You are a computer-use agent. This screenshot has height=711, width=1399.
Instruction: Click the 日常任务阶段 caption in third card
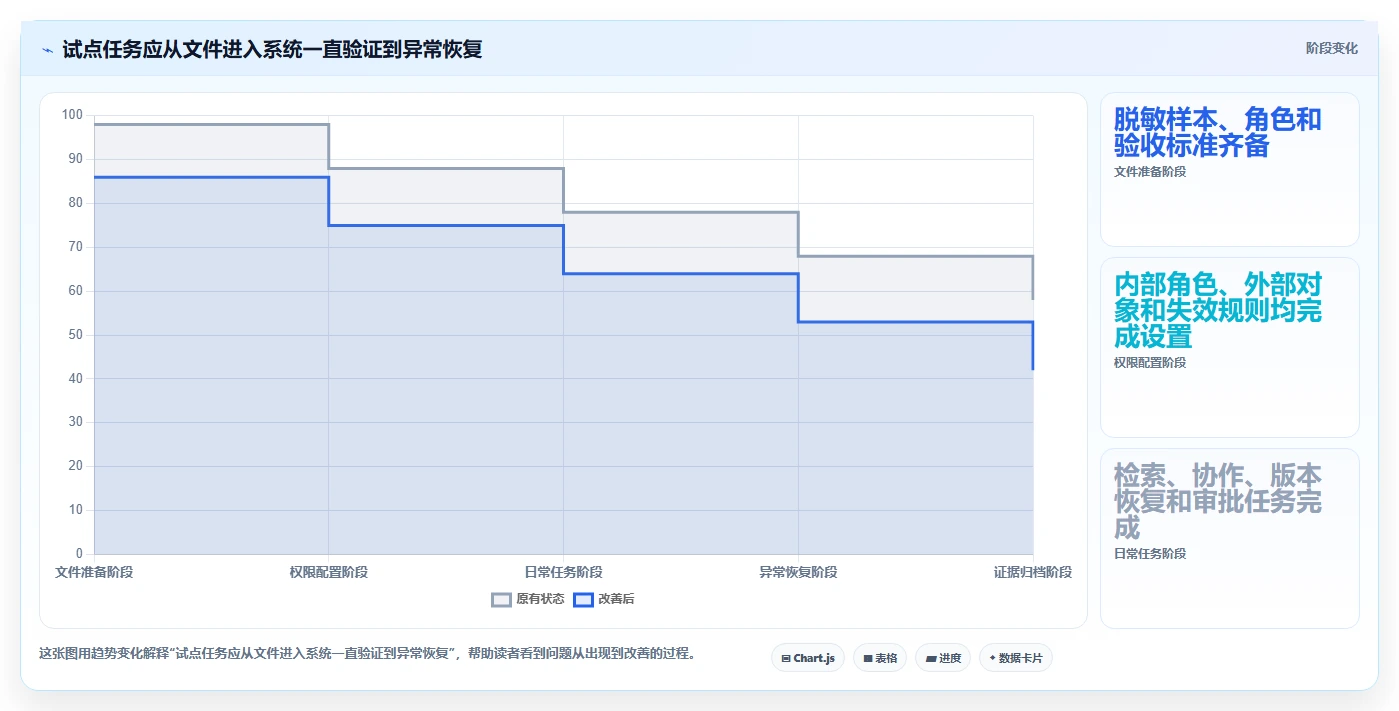1150,553
